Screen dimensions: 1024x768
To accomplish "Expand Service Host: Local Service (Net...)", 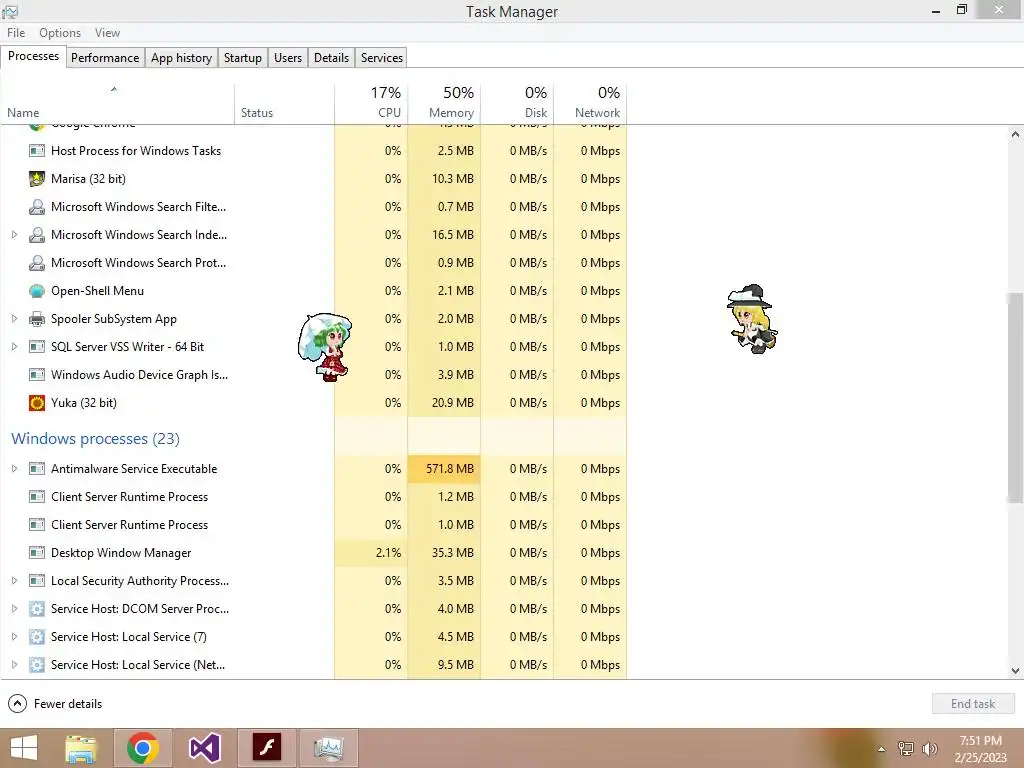I will pyautogui.click(x=14, y=665).
